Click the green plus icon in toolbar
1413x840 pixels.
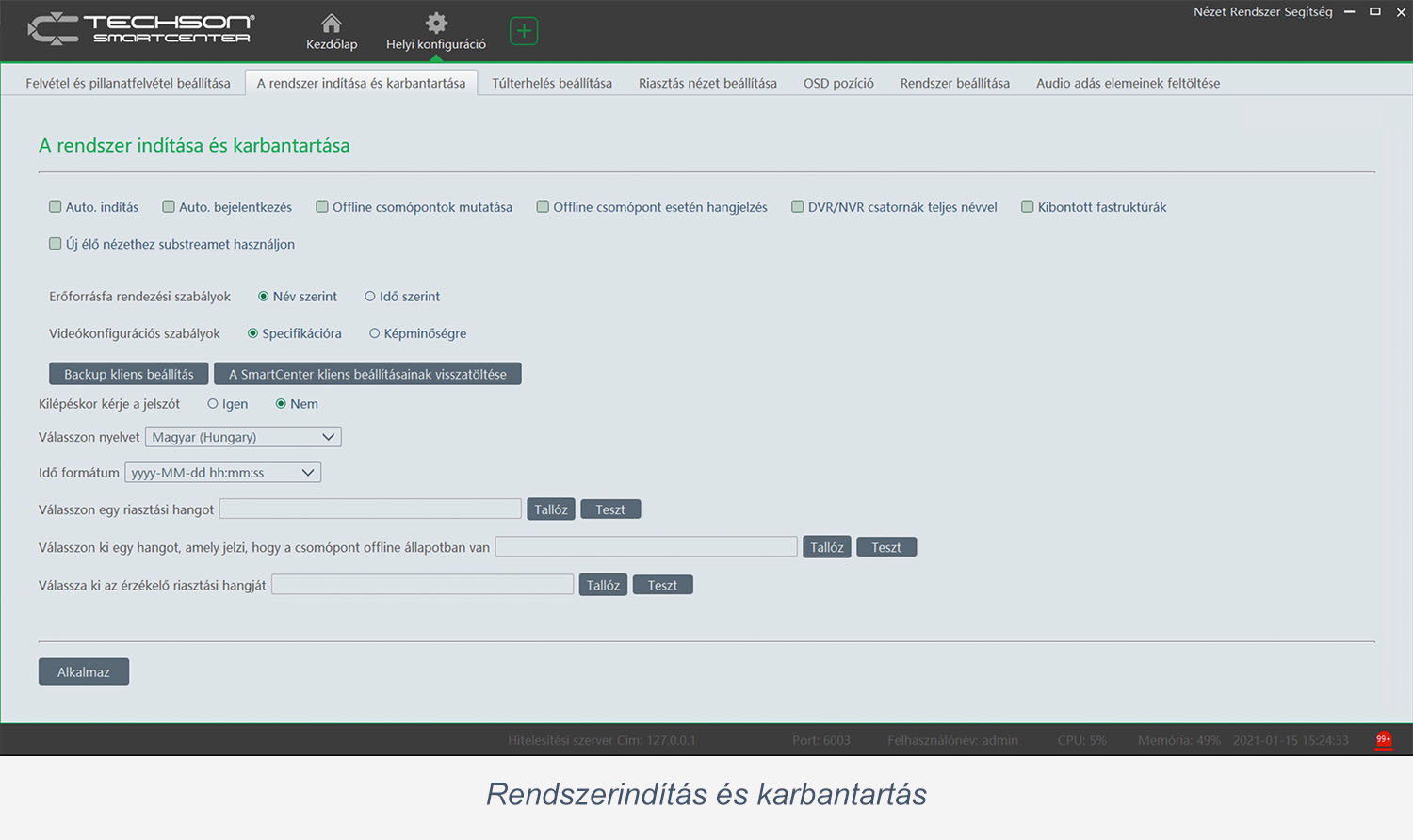pyautogui.click(x=523, y=30)
